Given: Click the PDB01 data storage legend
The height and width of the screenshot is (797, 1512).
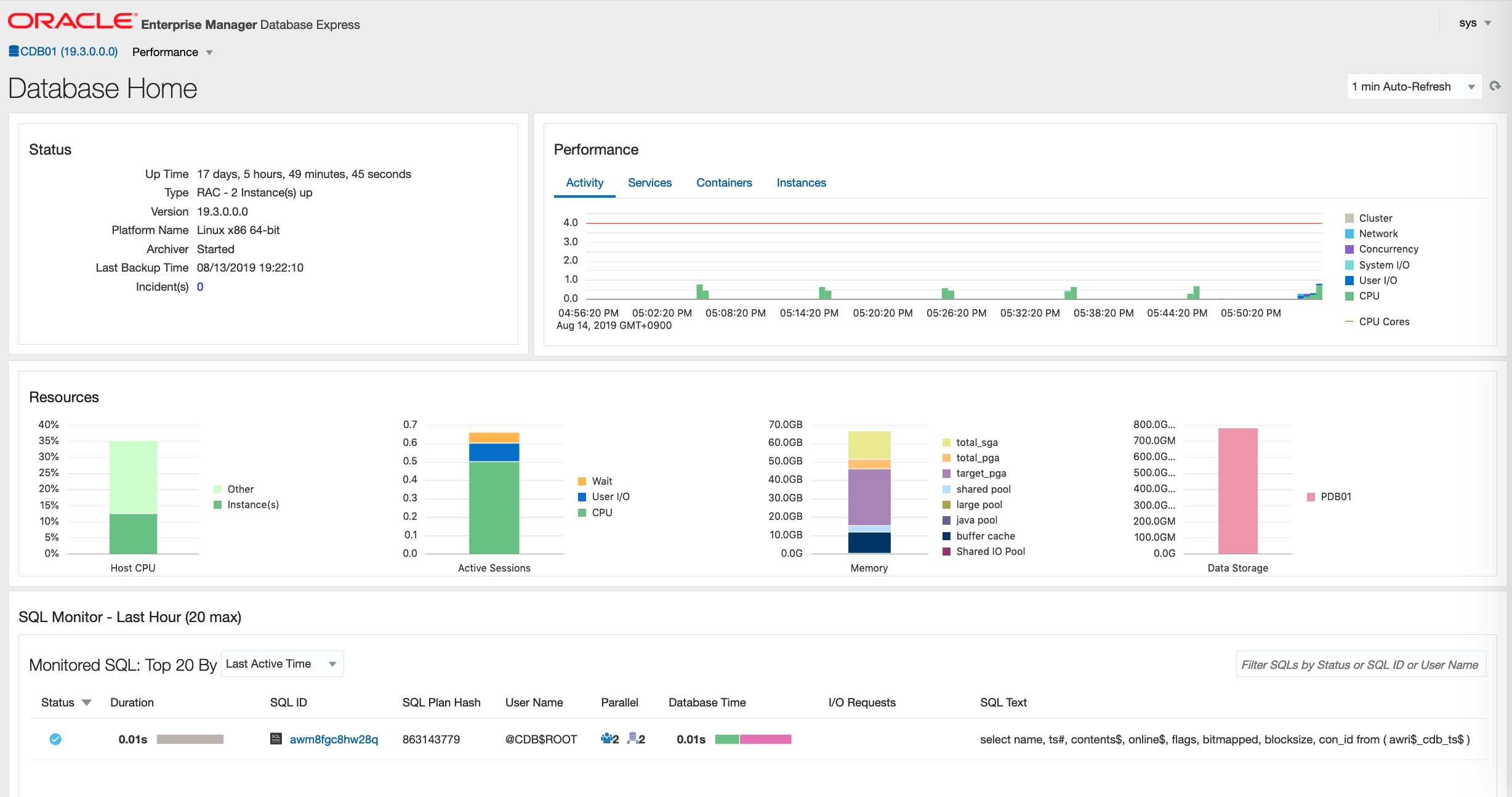Looking at the screenshot, I should coord(1329,497).
